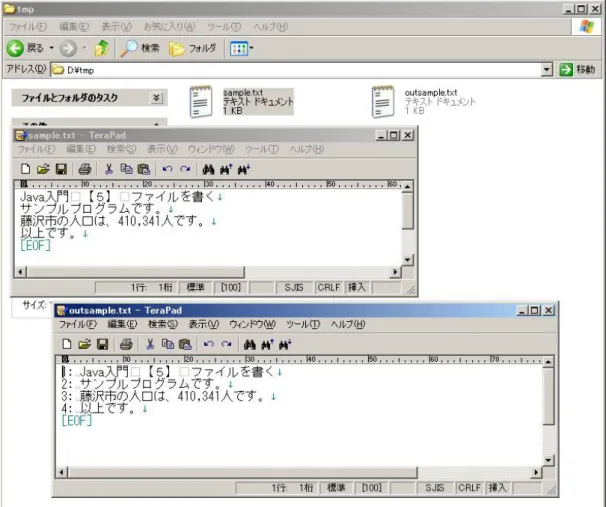Click Find next icon in sample.txt TeraPad
The width and height of the screenshot is (606, 507).
[244, 169]
